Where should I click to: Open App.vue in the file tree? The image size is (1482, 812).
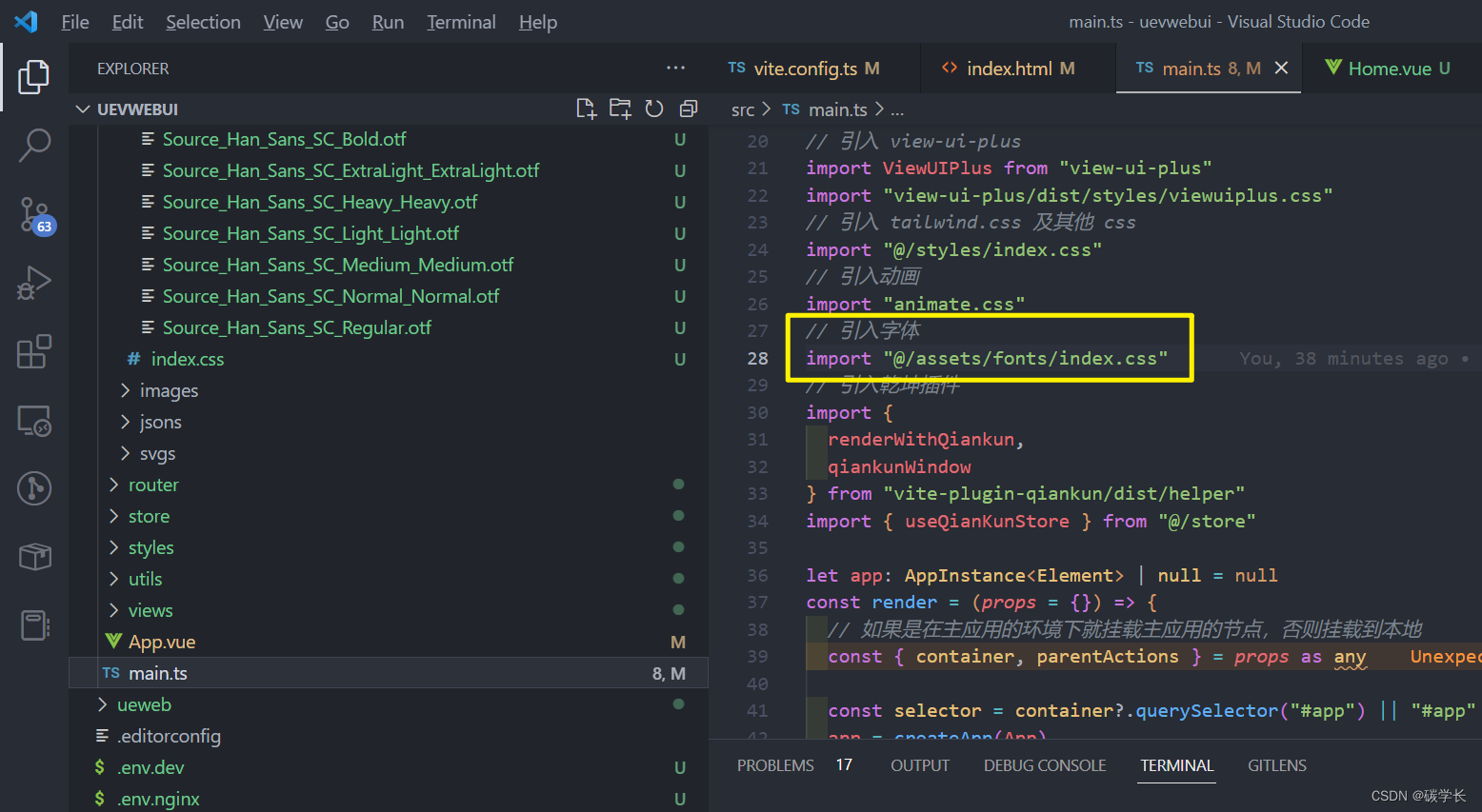point(162,642)
